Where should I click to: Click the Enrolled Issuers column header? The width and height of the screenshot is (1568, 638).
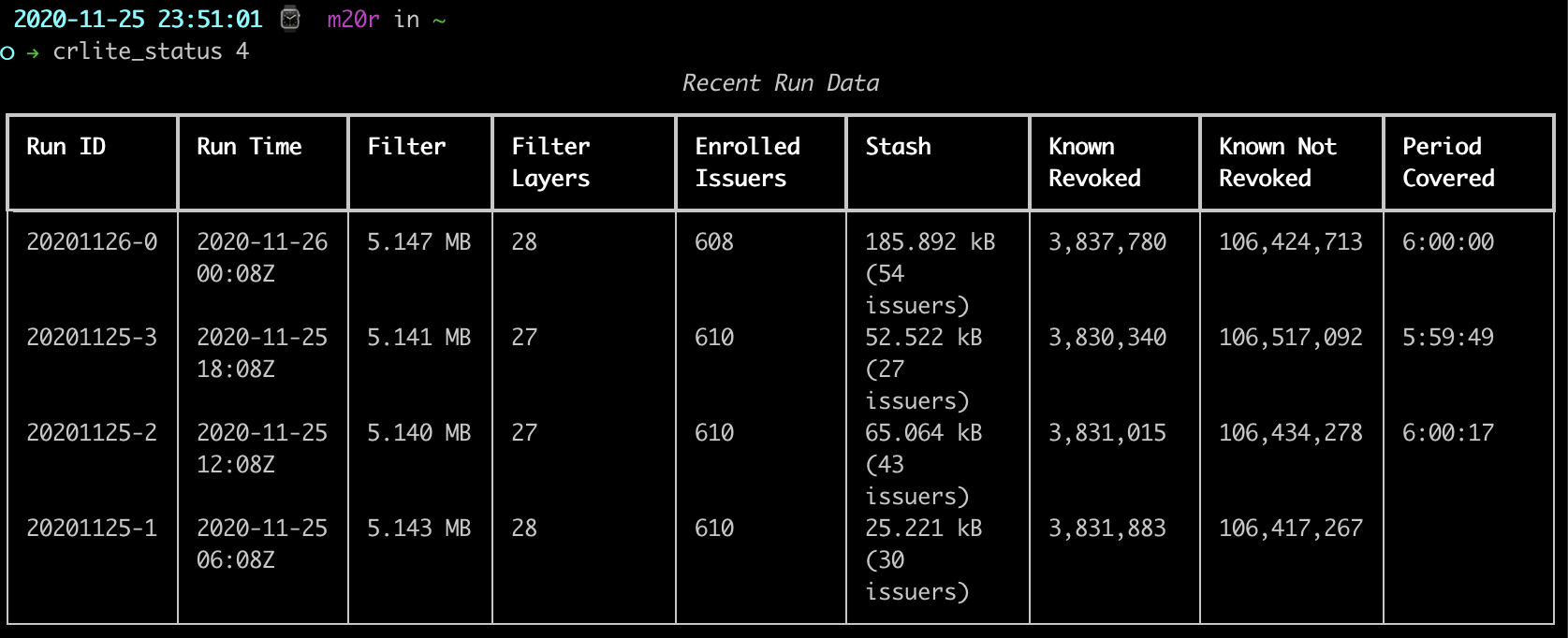coord(747,162)
